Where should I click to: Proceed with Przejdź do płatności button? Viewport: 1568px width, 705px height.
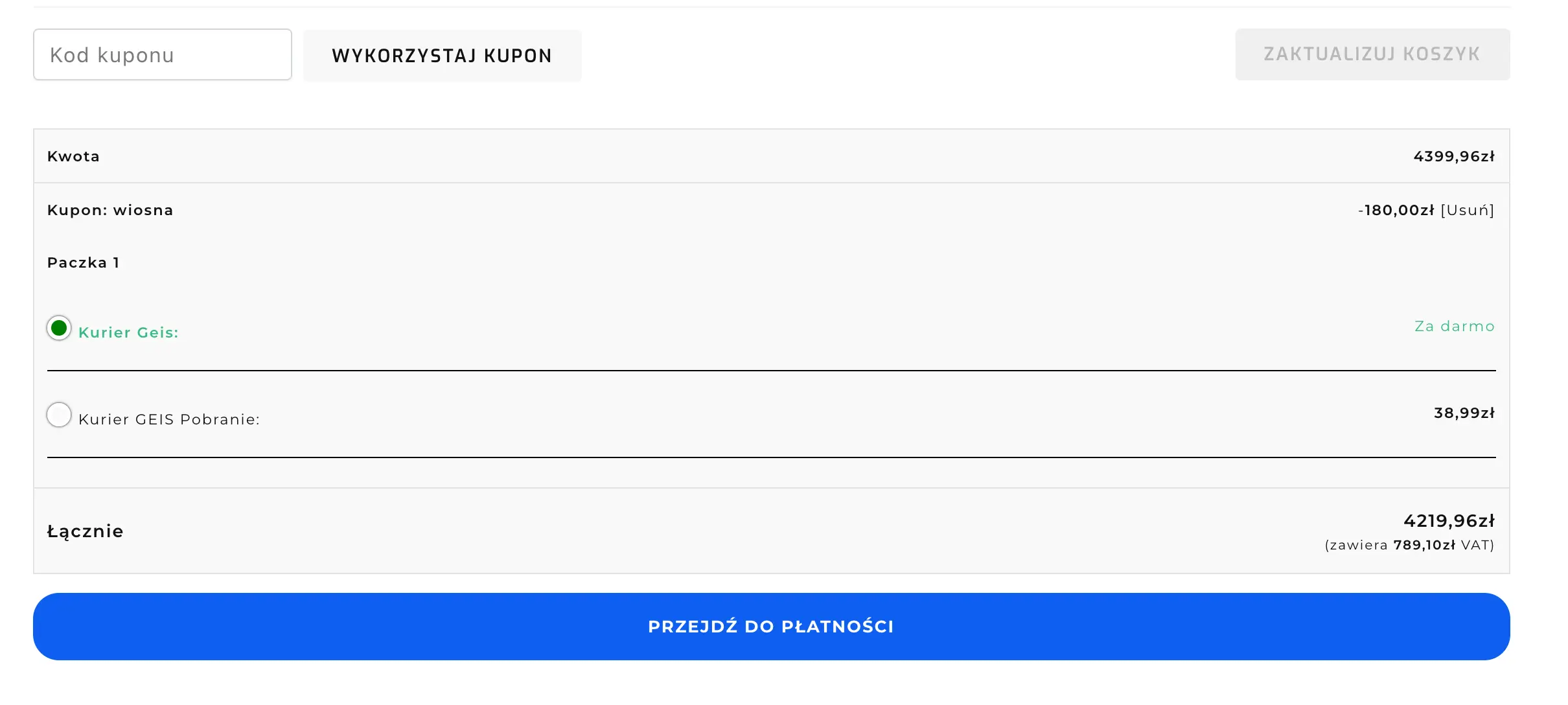tap(771, 627)
